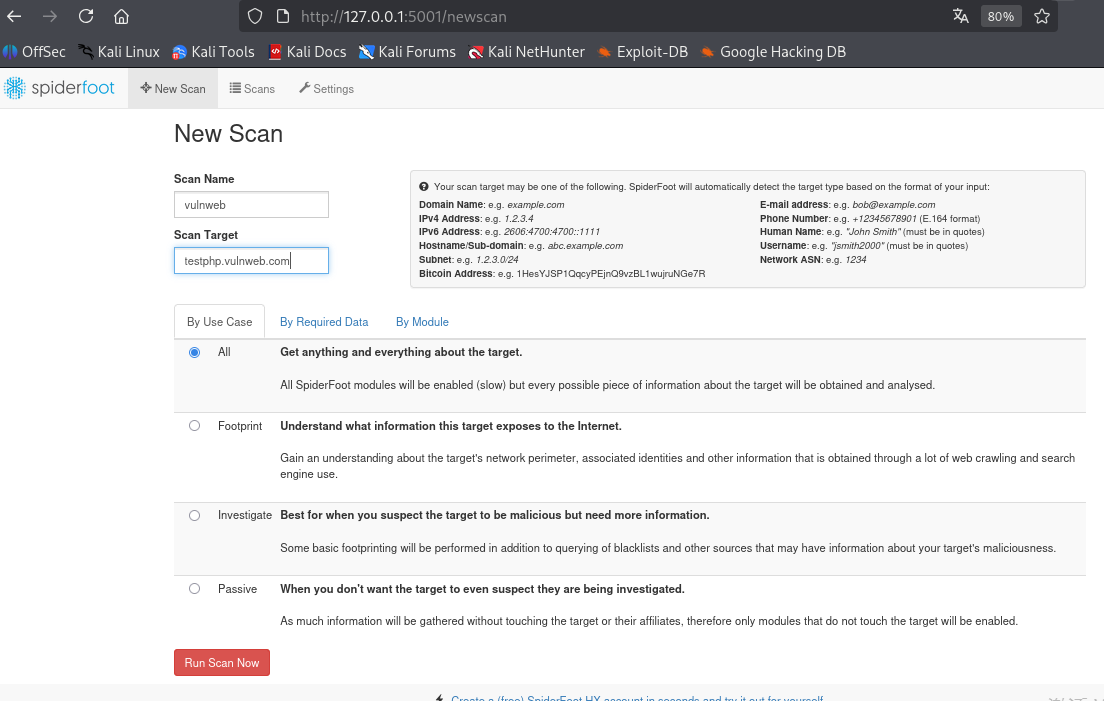The image size is (1104, 701).
Task: Click the E-mail address example text
Action: 893,205
